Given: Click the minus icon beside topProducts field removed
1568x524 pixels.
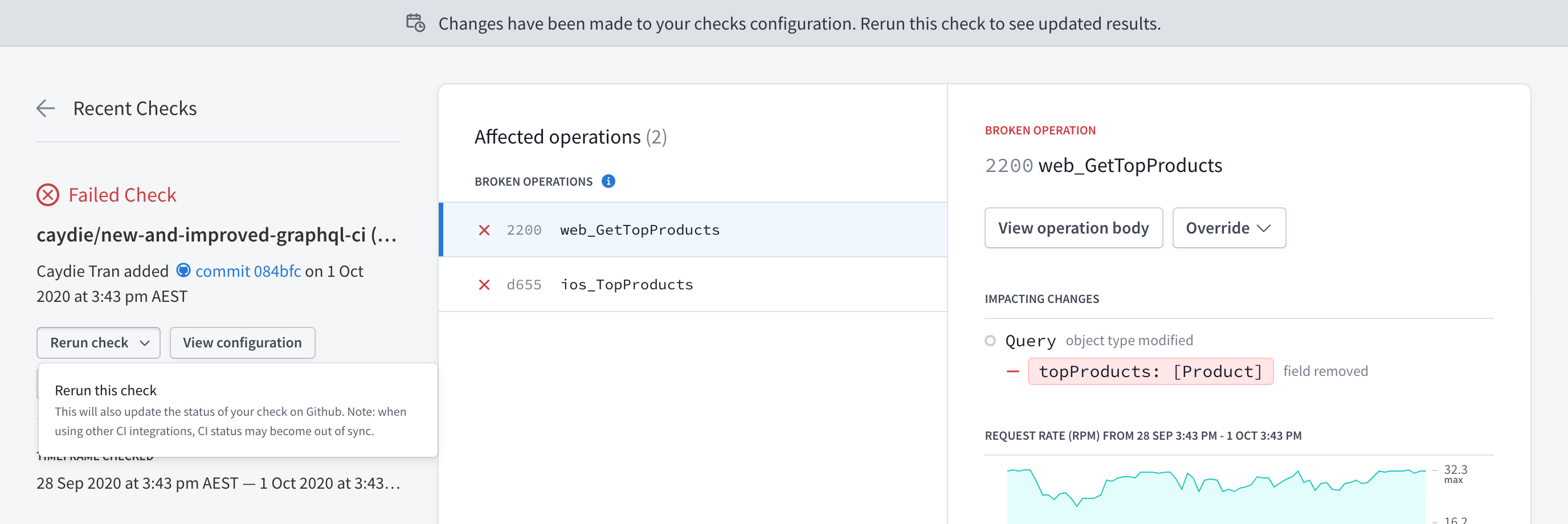Looking at the screenshot, I should pyautogui.click(x=1012, y=371).
